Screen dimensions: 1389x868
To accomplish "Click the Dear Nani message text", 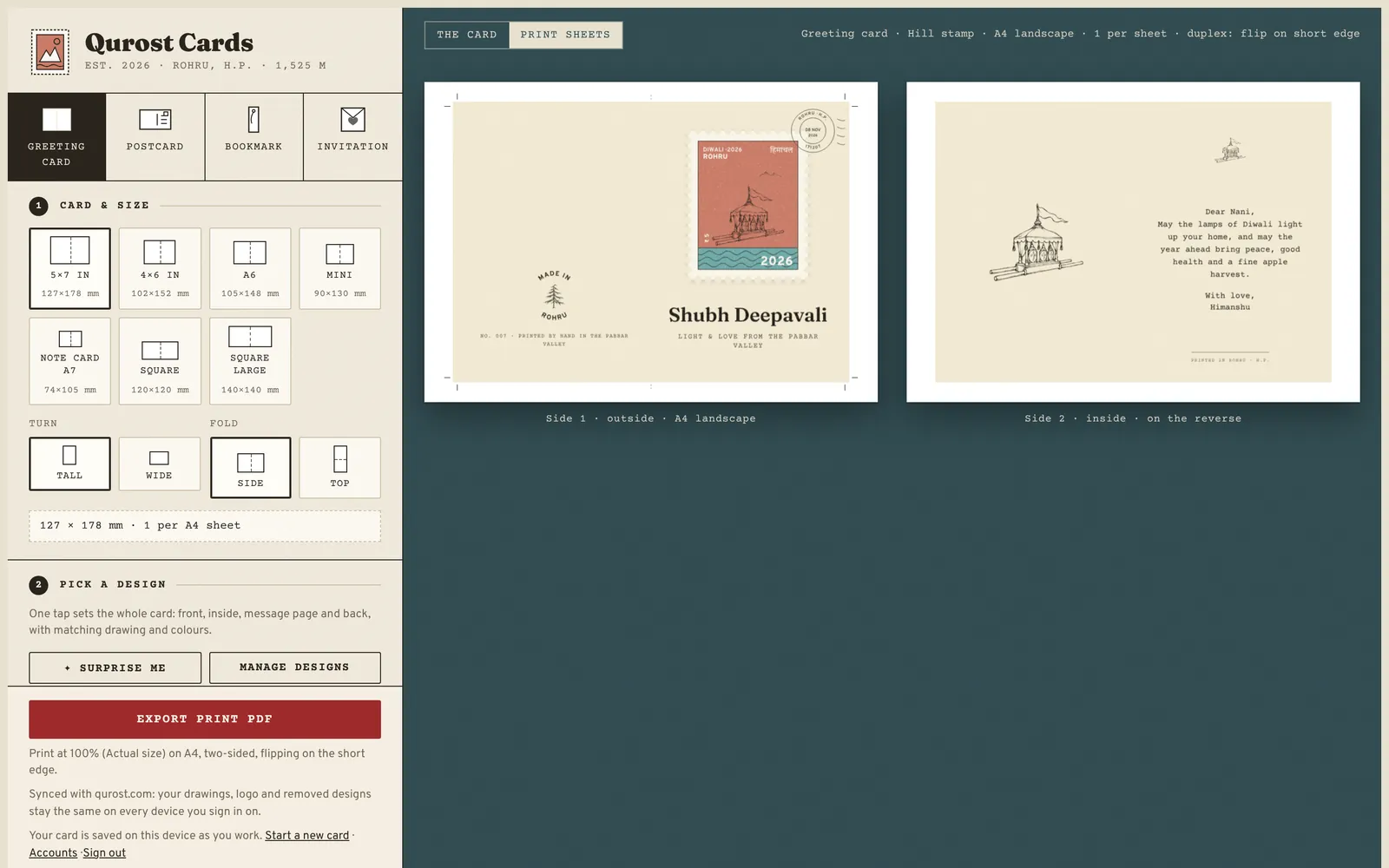I will [1230, 260].
